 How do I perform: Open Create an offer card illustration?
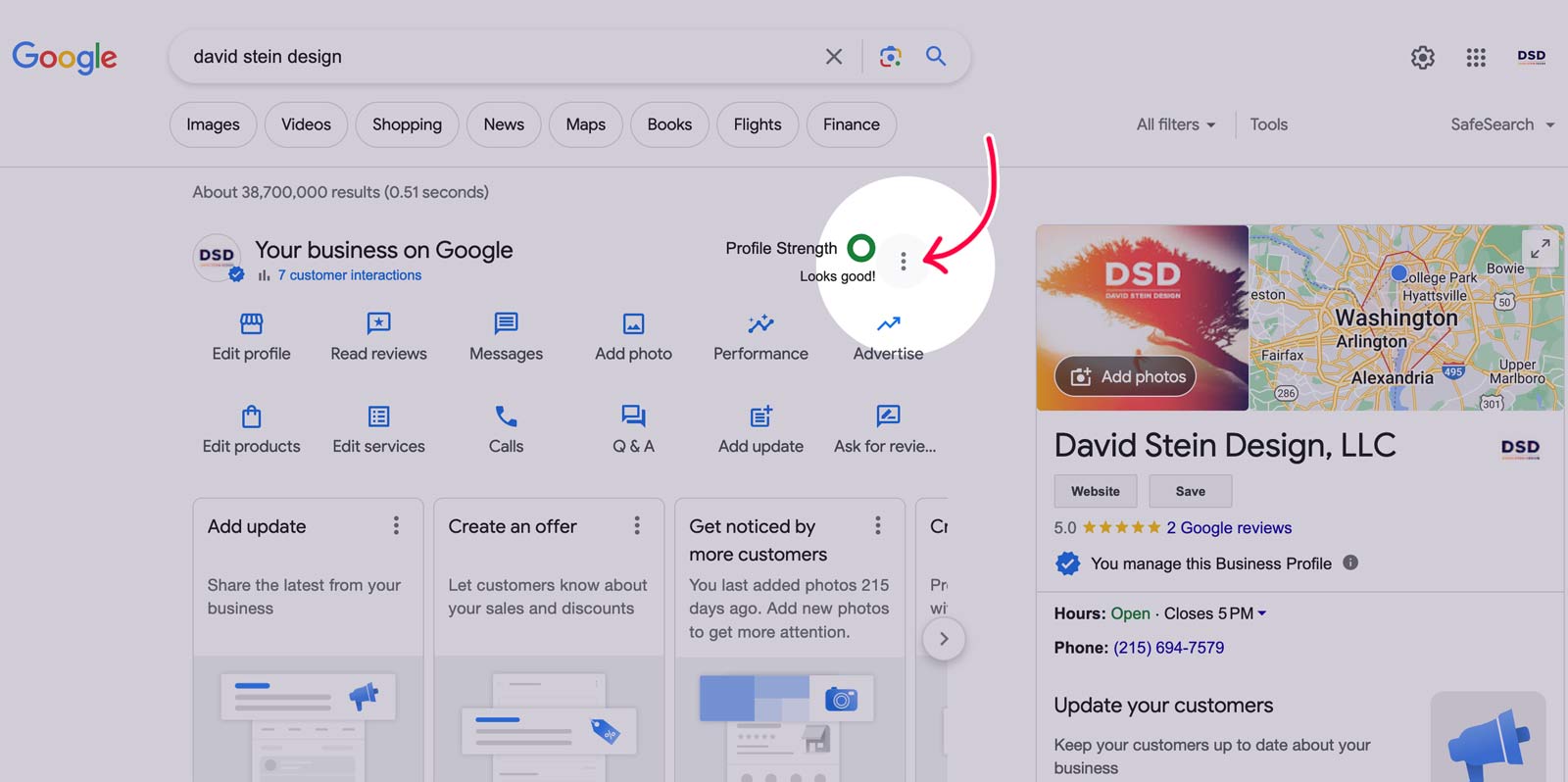pos(549,719)
